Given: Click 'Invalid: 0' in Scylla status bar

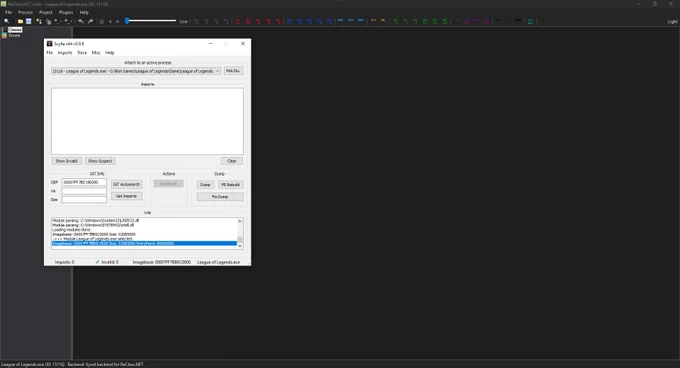Looking at the screenshot, I should pyautogui.click(x=110, y=262).
